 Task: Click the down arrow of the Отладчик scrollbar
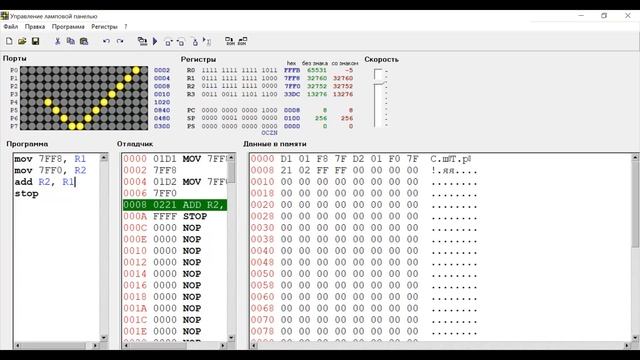point(231,338)
